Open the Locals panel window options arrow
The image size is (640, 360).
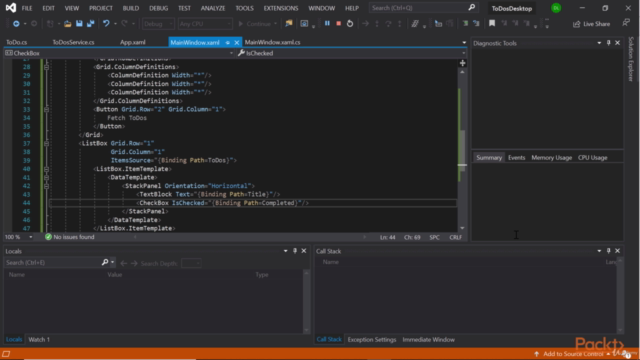(x=285, y=251)
